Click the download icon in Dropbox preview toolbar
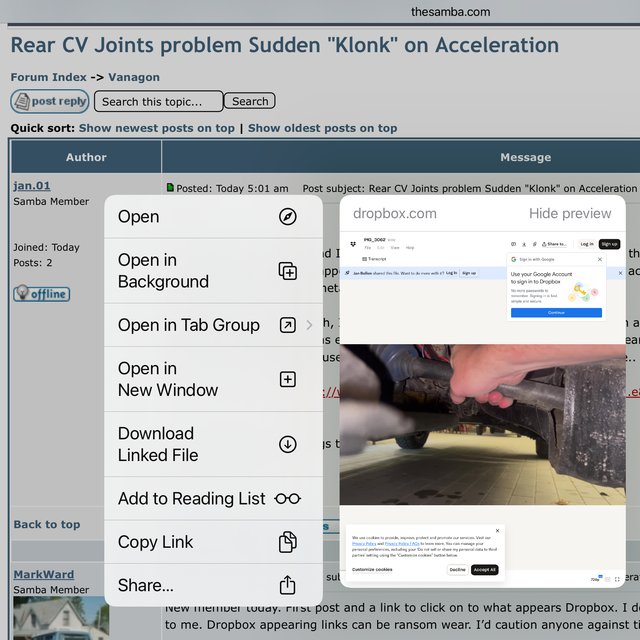640x640 pixels. pyautogui.click(x=524, y=244)
